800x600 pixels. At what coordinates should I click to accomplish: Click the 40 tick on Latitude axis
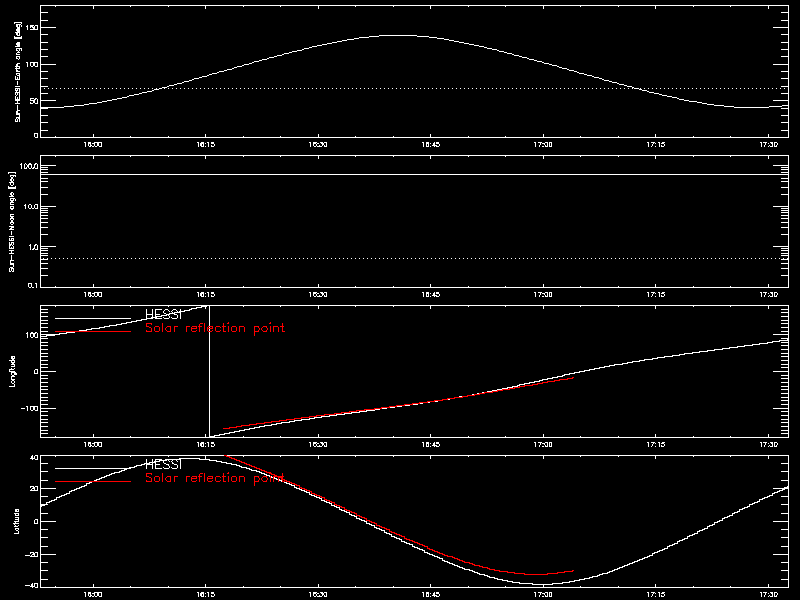[x=34, y=458]
